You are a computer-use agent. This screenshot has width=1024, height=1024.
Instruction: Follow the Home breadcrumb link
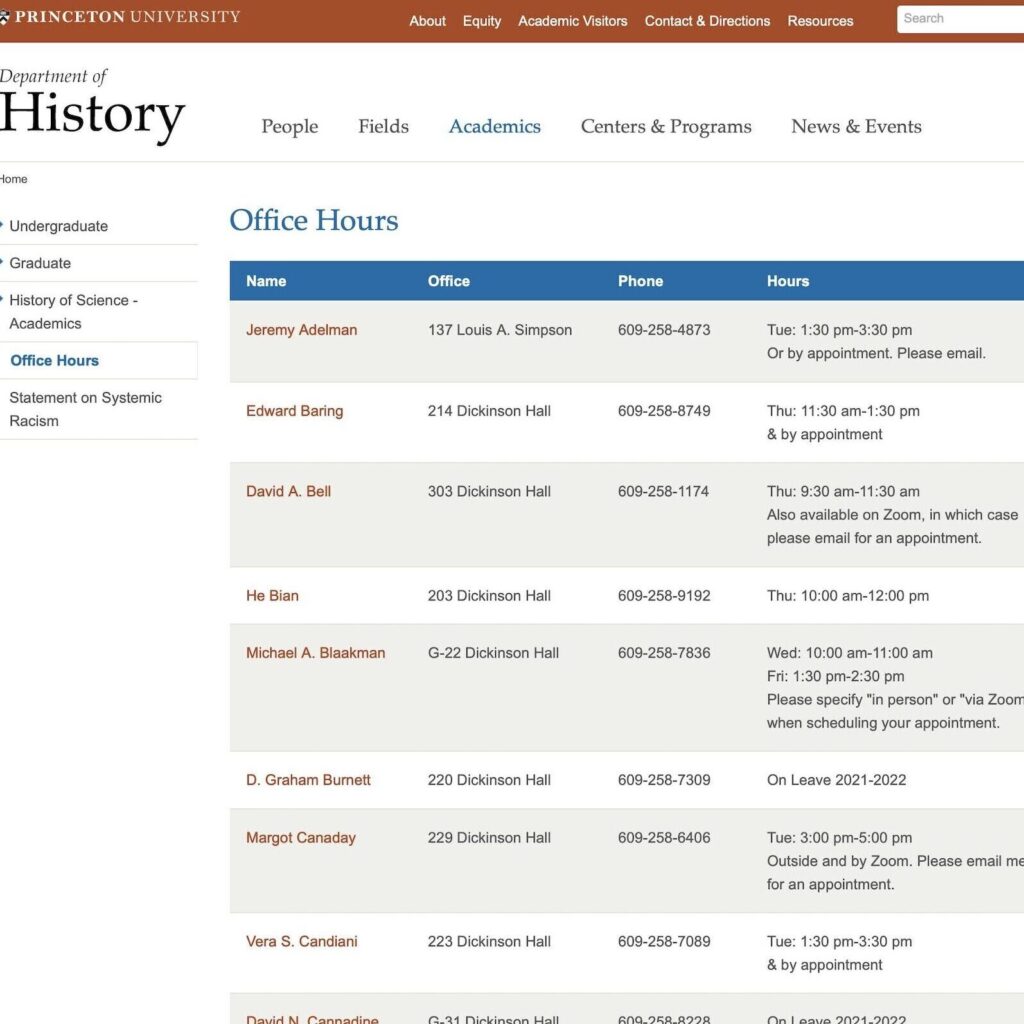click(13, 179)
